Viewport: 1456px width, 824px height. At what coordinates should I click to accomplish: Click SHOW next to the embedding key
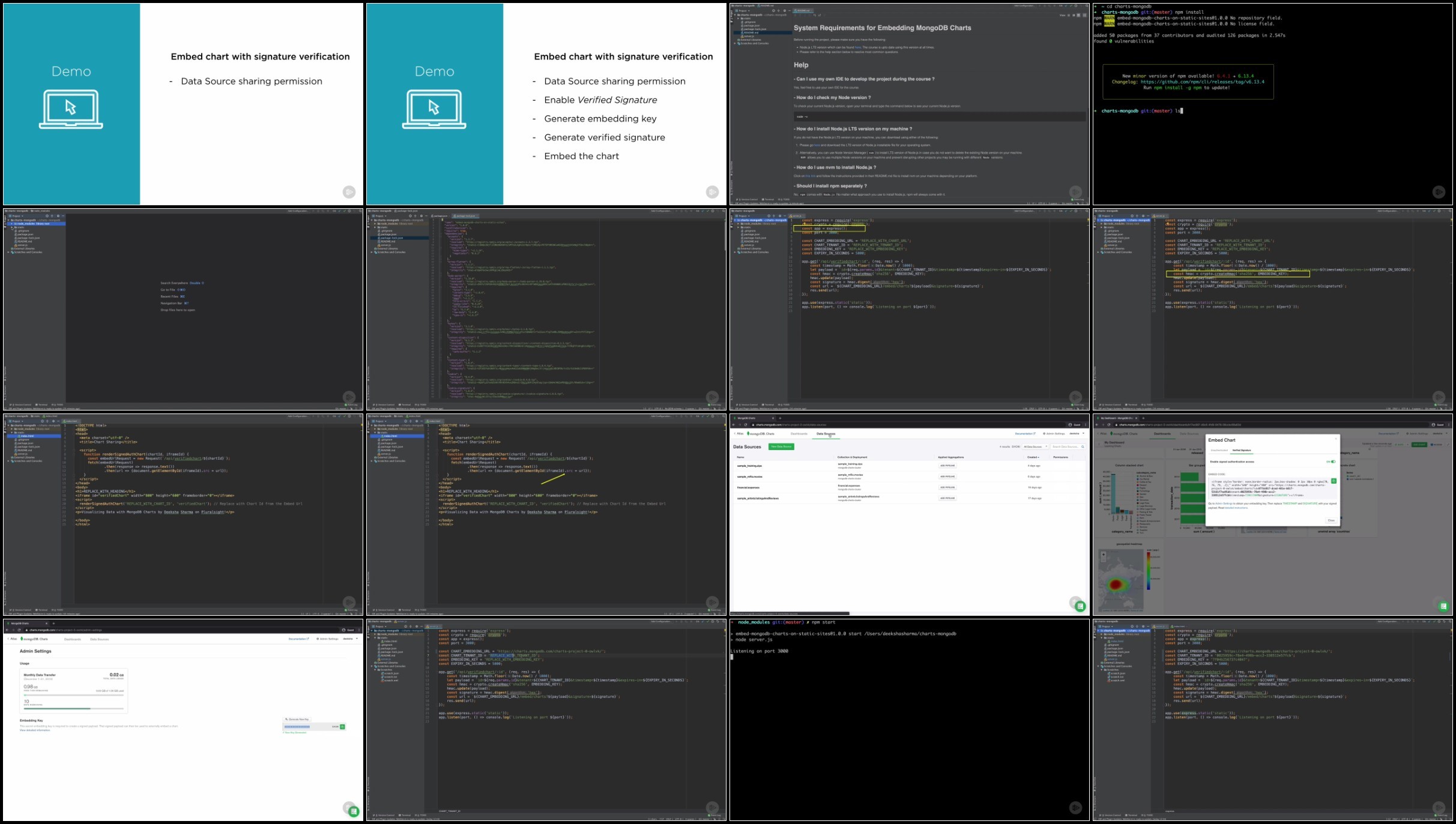[x=335, y=727]
